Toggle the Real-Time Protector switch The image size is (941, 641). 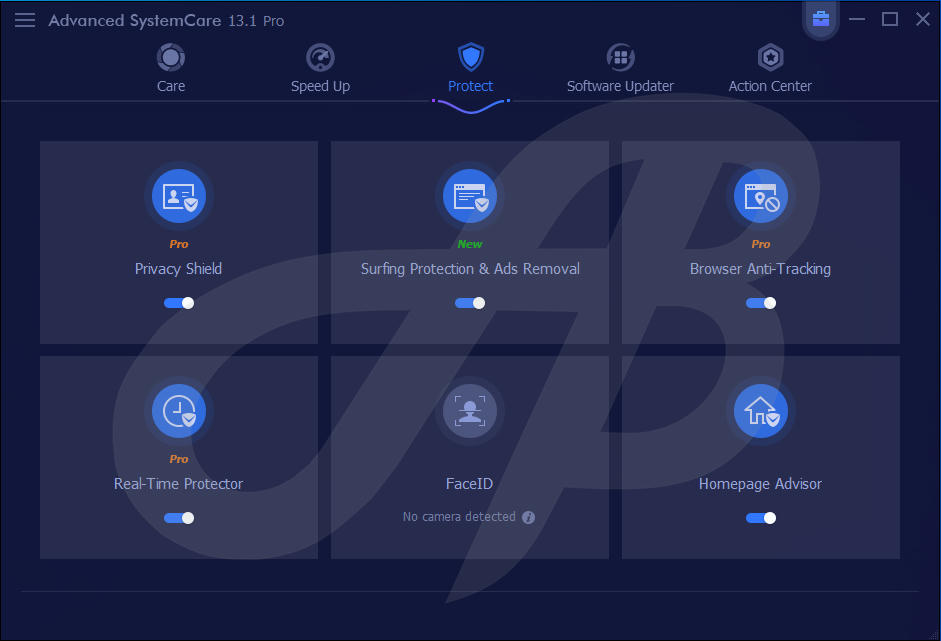[x=179, y=518]
